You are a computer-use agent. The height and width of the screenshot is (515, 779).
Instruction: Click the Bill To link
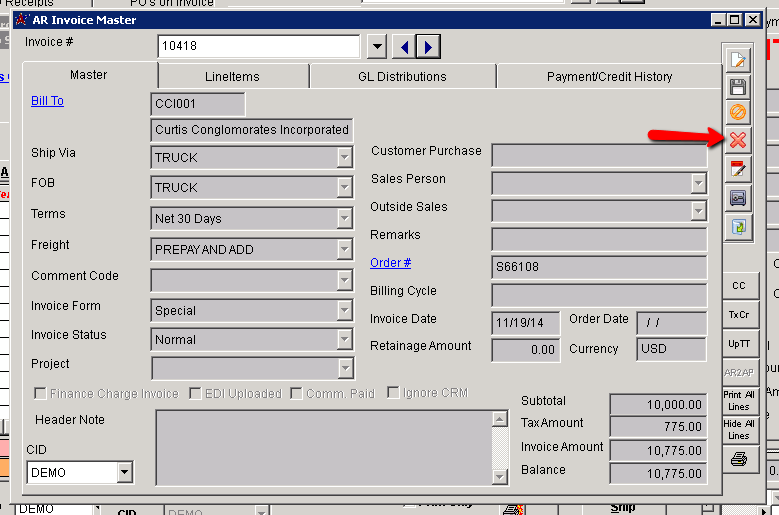coord(47,101)
